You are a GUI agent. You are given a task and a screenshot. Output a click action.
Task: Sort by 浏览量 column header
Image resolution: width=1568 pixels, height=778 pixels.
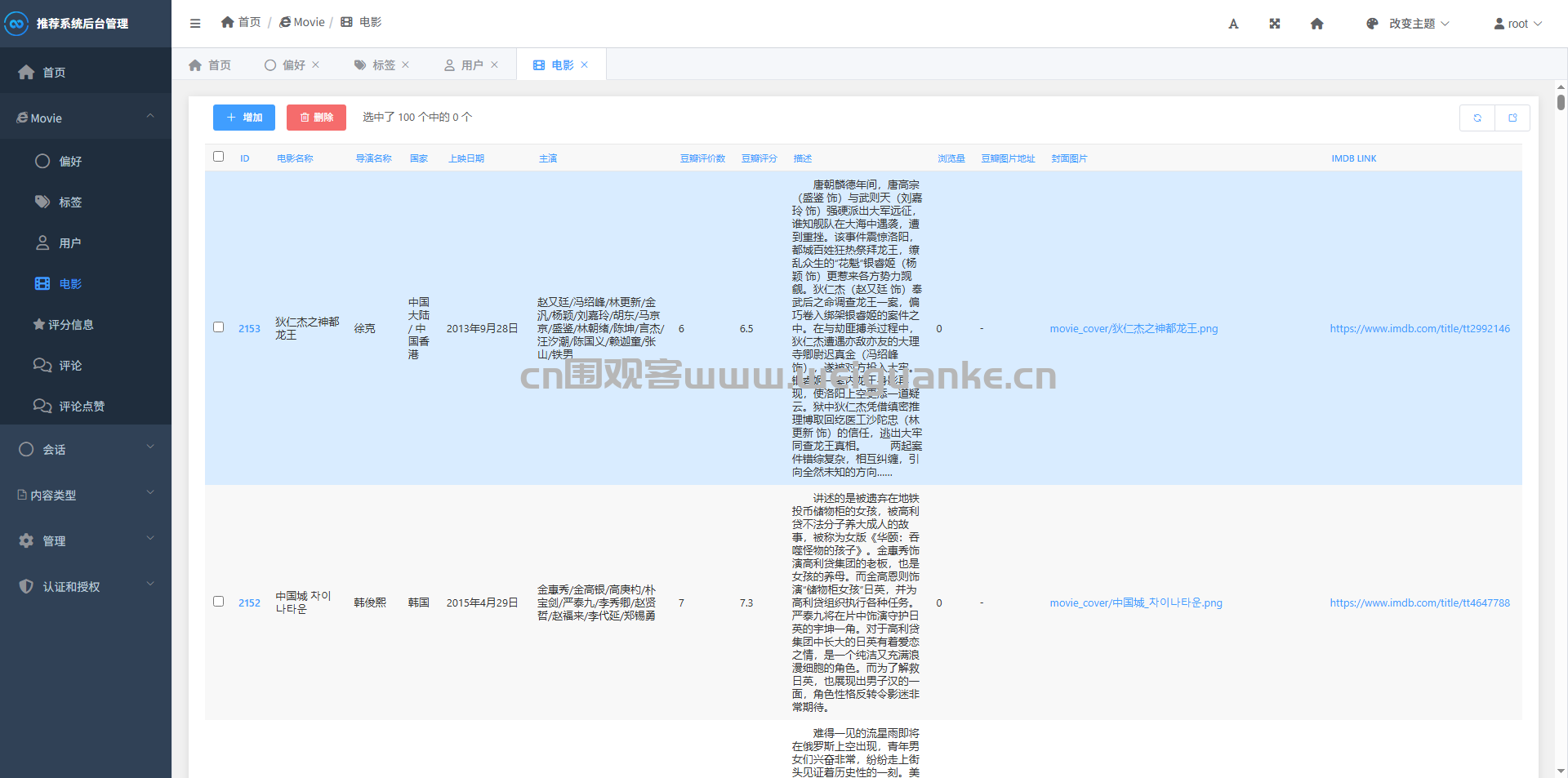tap(951, 158)
